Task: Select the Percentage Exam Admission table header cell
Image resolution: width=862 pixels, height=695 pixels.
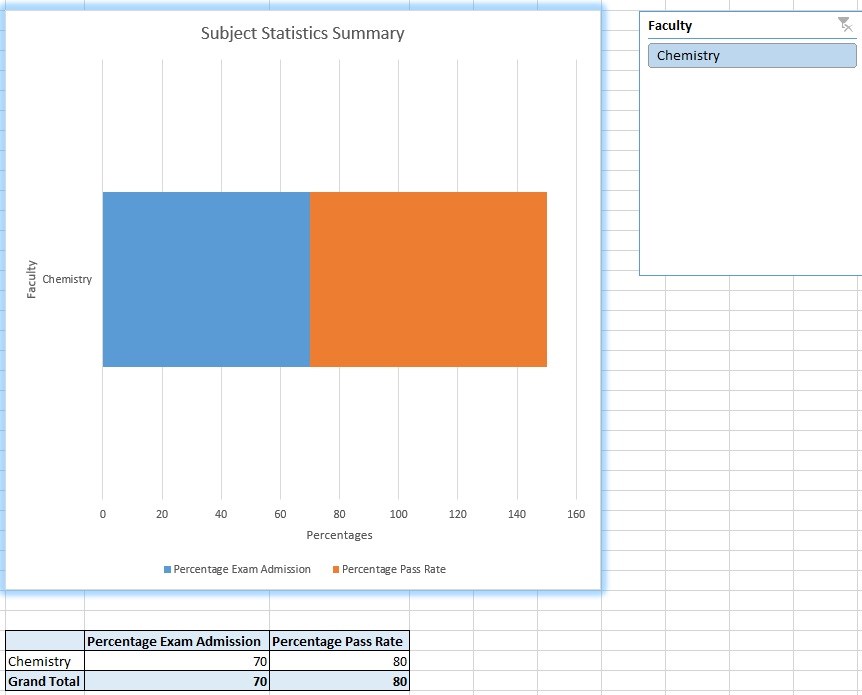Action: coord(176,641)
